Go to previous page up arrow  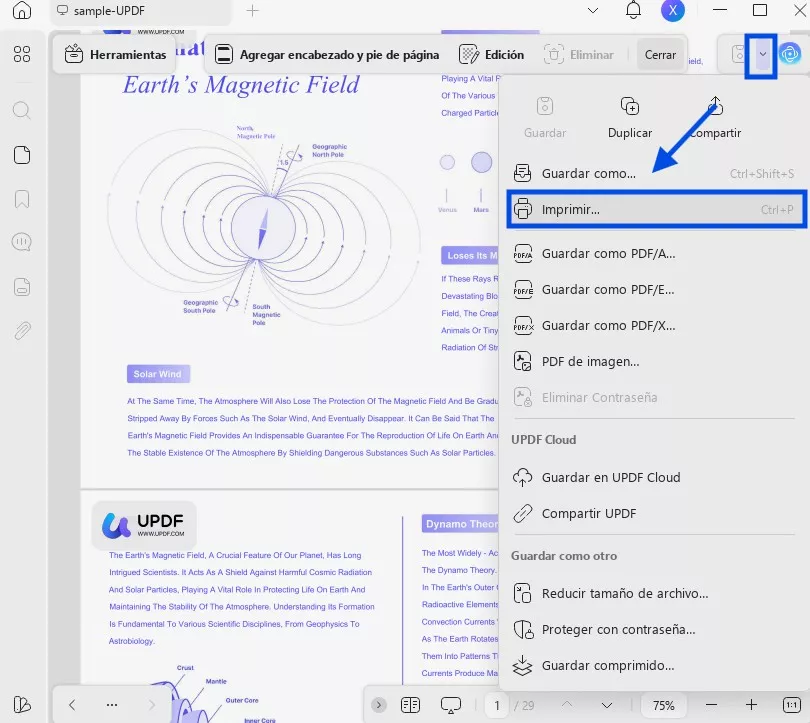[x=567, y=705]
